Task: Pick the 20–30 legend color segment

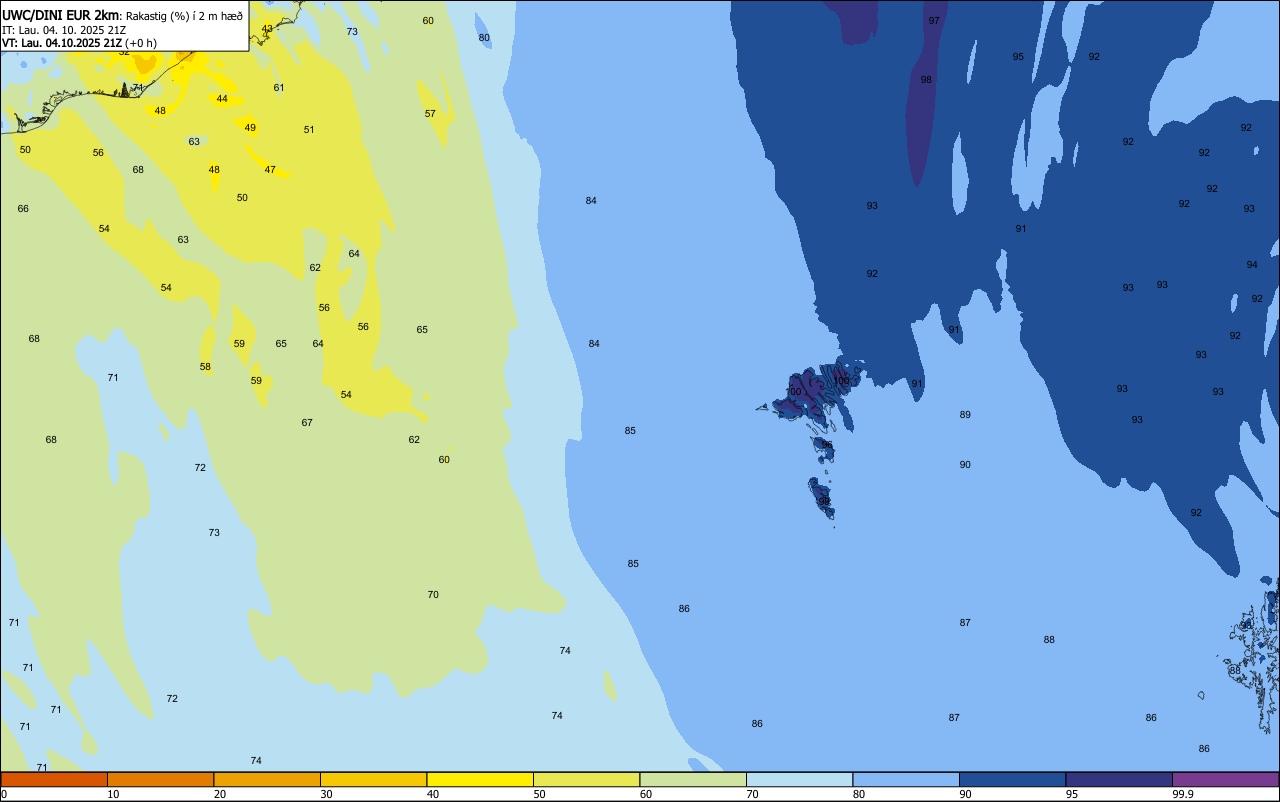Action: coord(267,779)
